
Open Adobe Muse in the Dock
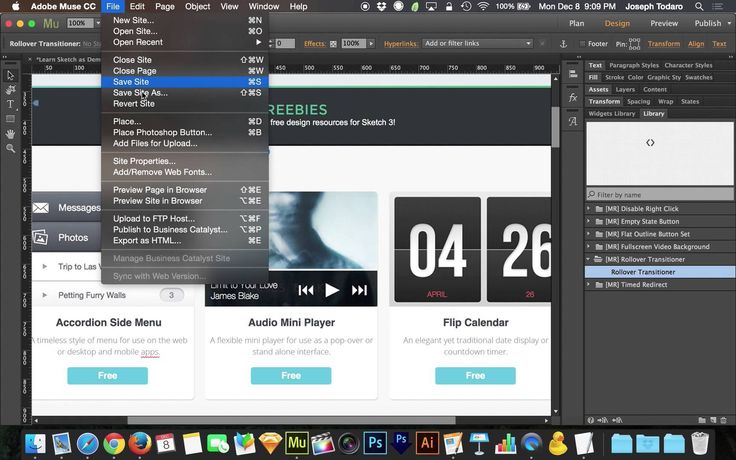point(297,443)
